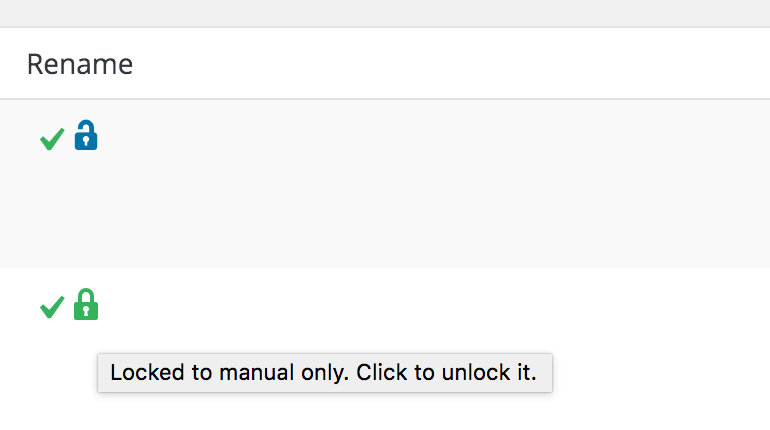The height and width of the screenshot is (430, 770).
Task: Toggle the second row's rename checkmark
Action: coord(52,307)
